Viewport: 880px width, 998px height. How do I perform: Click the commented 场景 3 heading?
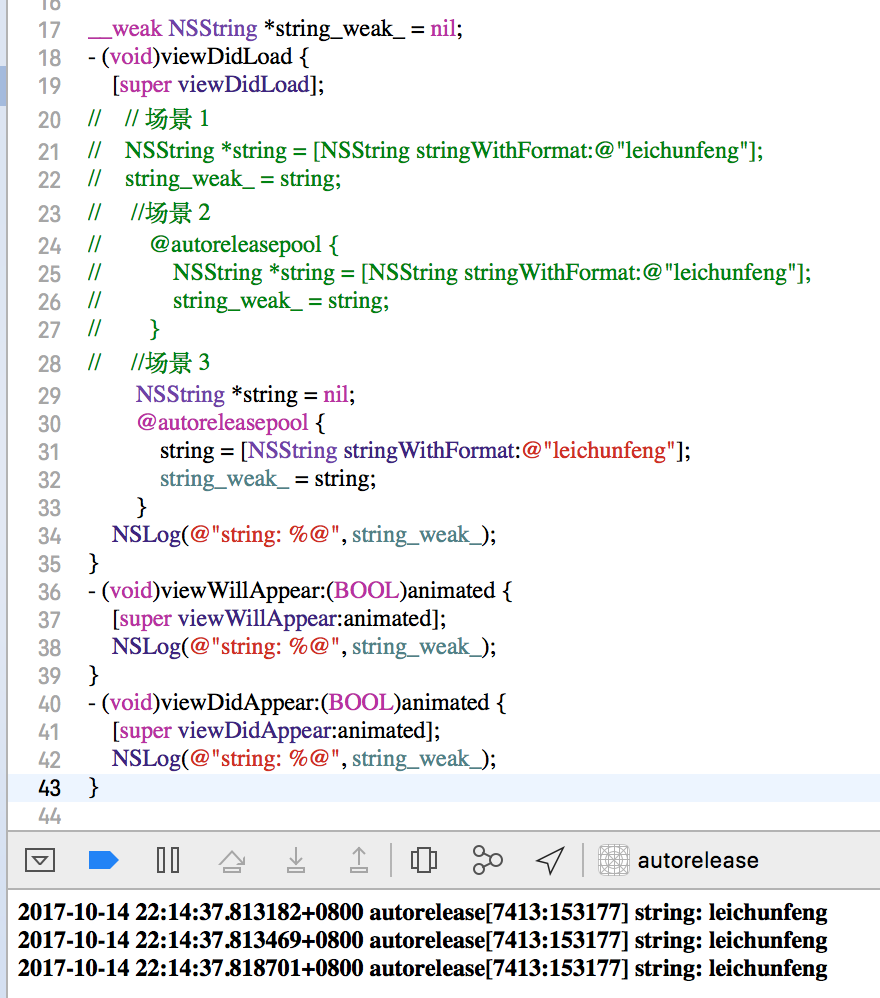(170, 363)
